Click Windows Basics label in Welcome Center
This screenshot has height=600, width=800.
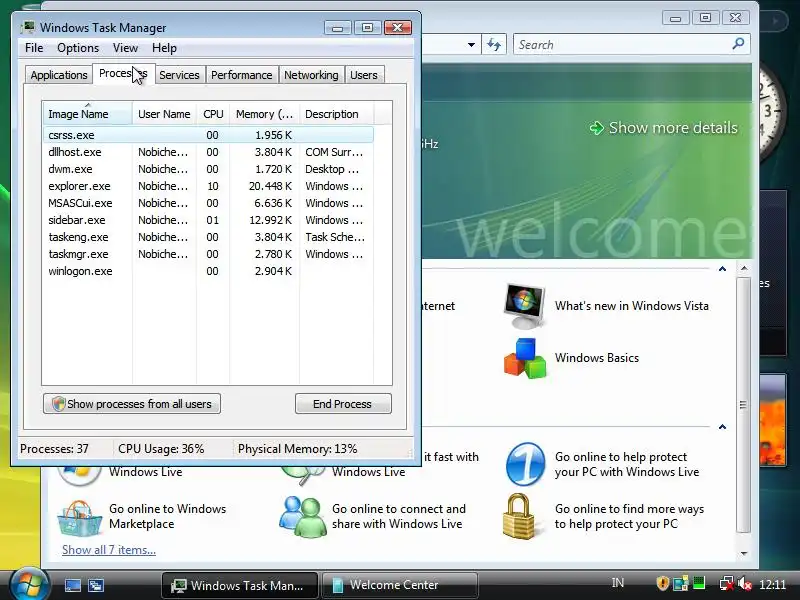pyautogui.click(x=596, y=358)
